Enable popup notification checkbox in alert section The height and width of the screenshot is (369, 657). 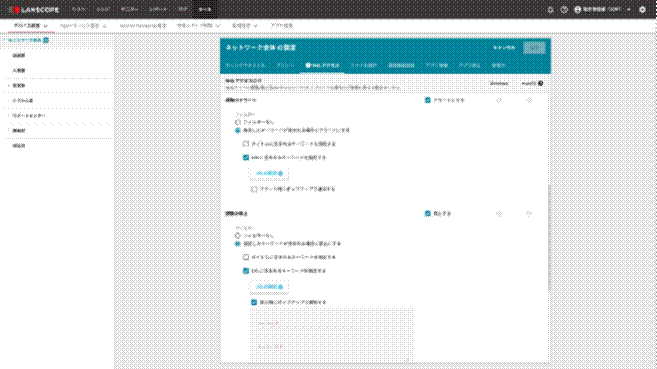254,189
